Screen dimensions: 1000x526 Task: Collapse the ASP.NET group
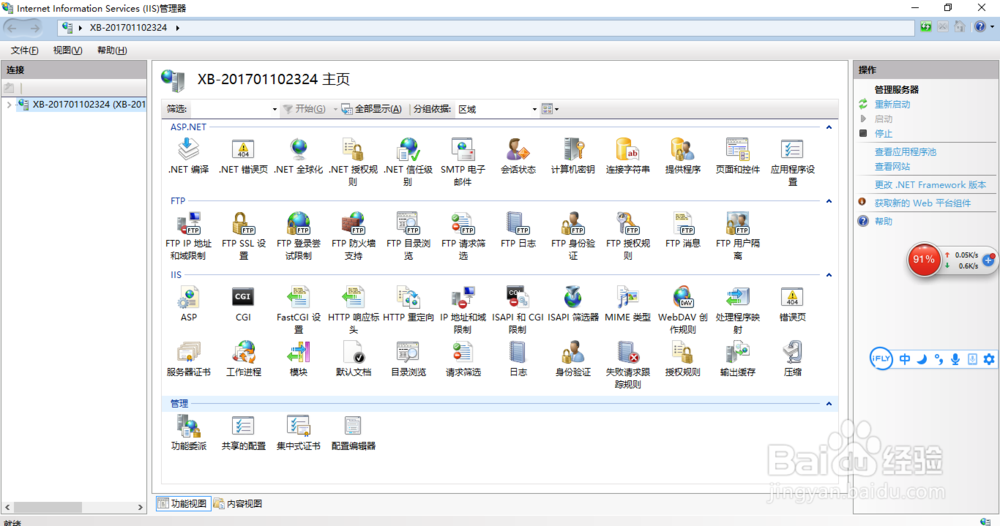pyautogui.click(x=828, y=128)
